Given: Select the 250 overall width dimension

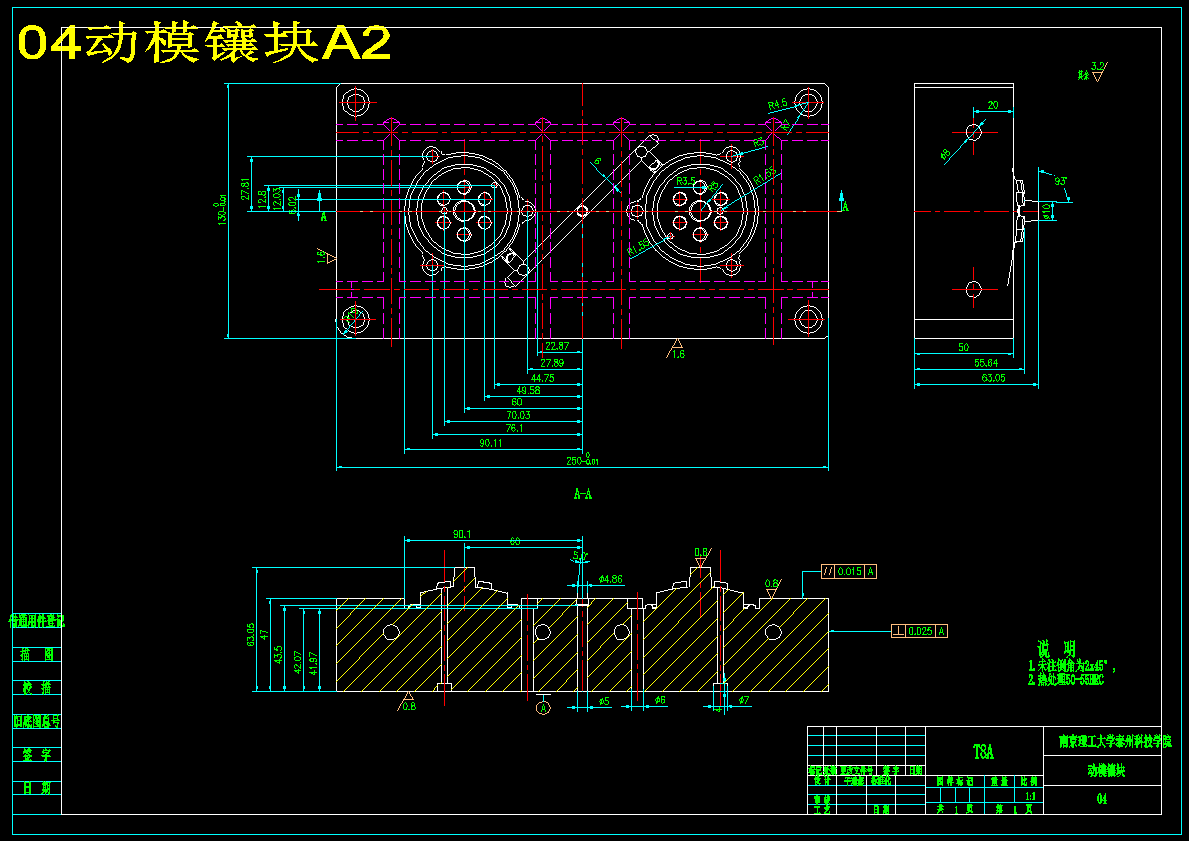Looking at the screenshot, I should pyautogui.click(x=582, y=460).
